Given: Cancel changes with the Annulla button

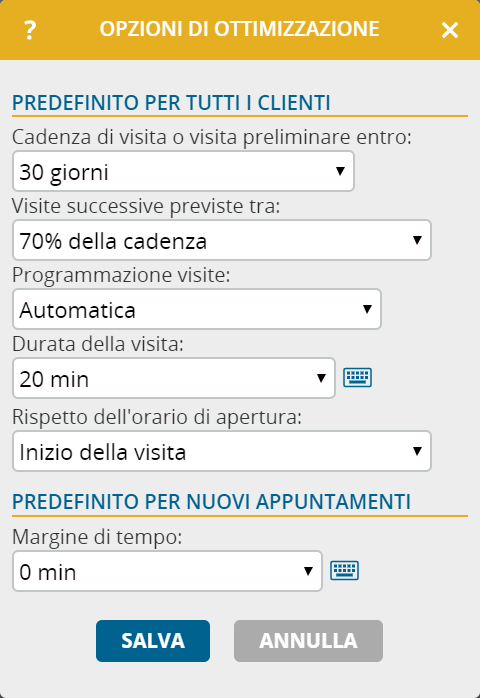Looking at the screenshot, I should coord(308,641).
